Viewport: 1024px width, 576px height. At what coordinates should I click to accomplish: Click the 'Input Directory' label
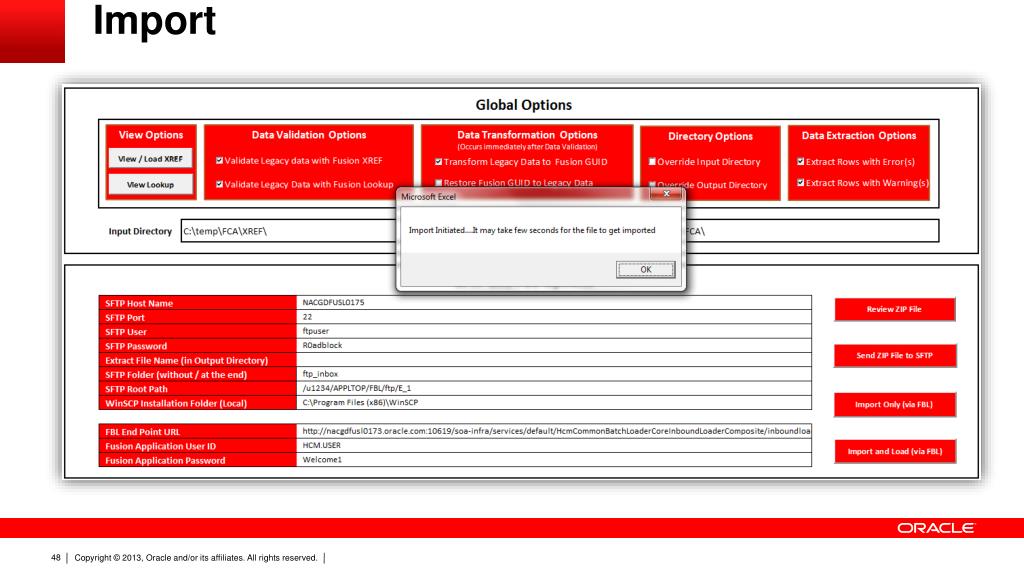point(140,231)
